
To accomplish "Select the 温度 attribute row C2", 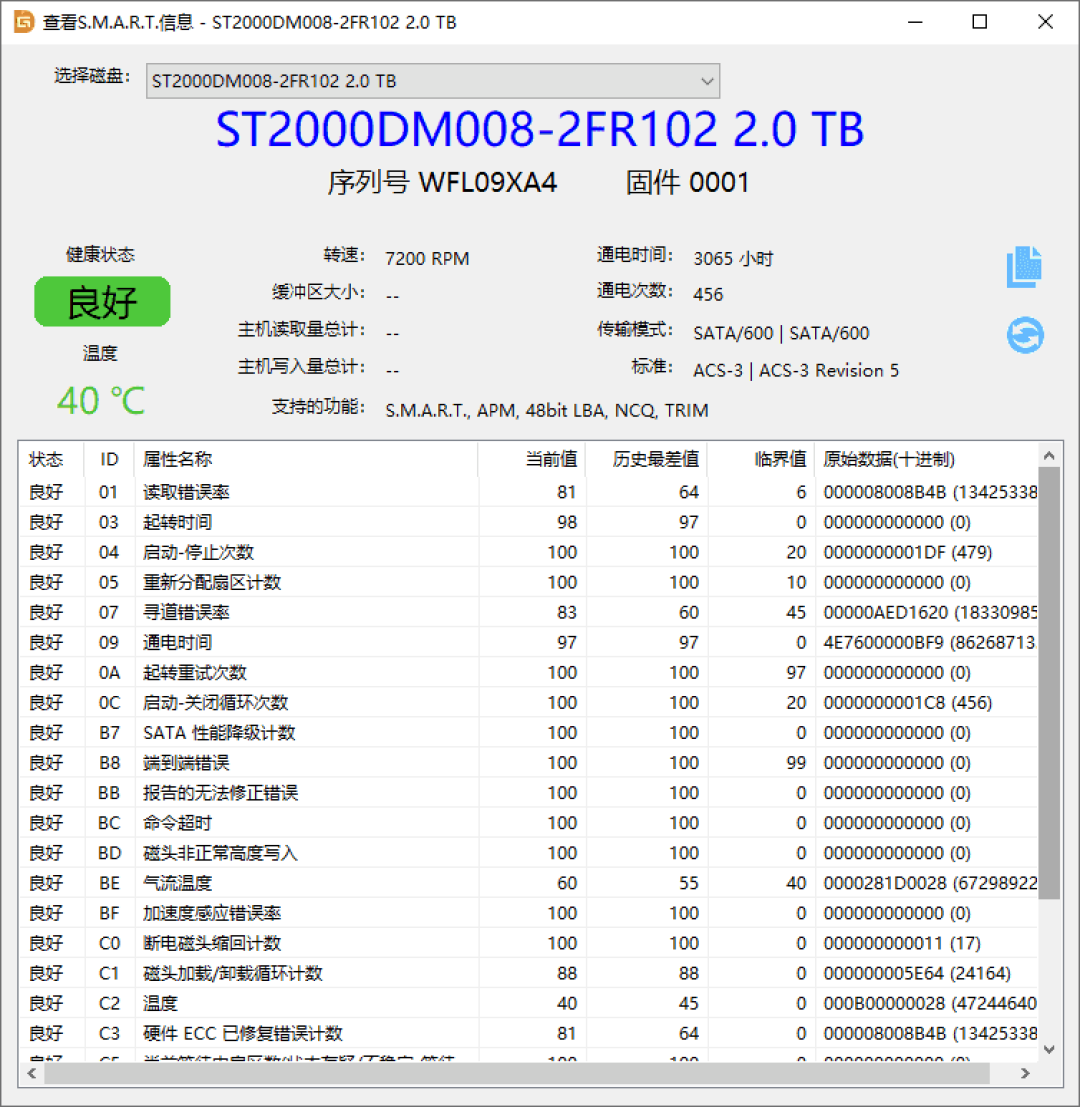I will coord(529,1003).
